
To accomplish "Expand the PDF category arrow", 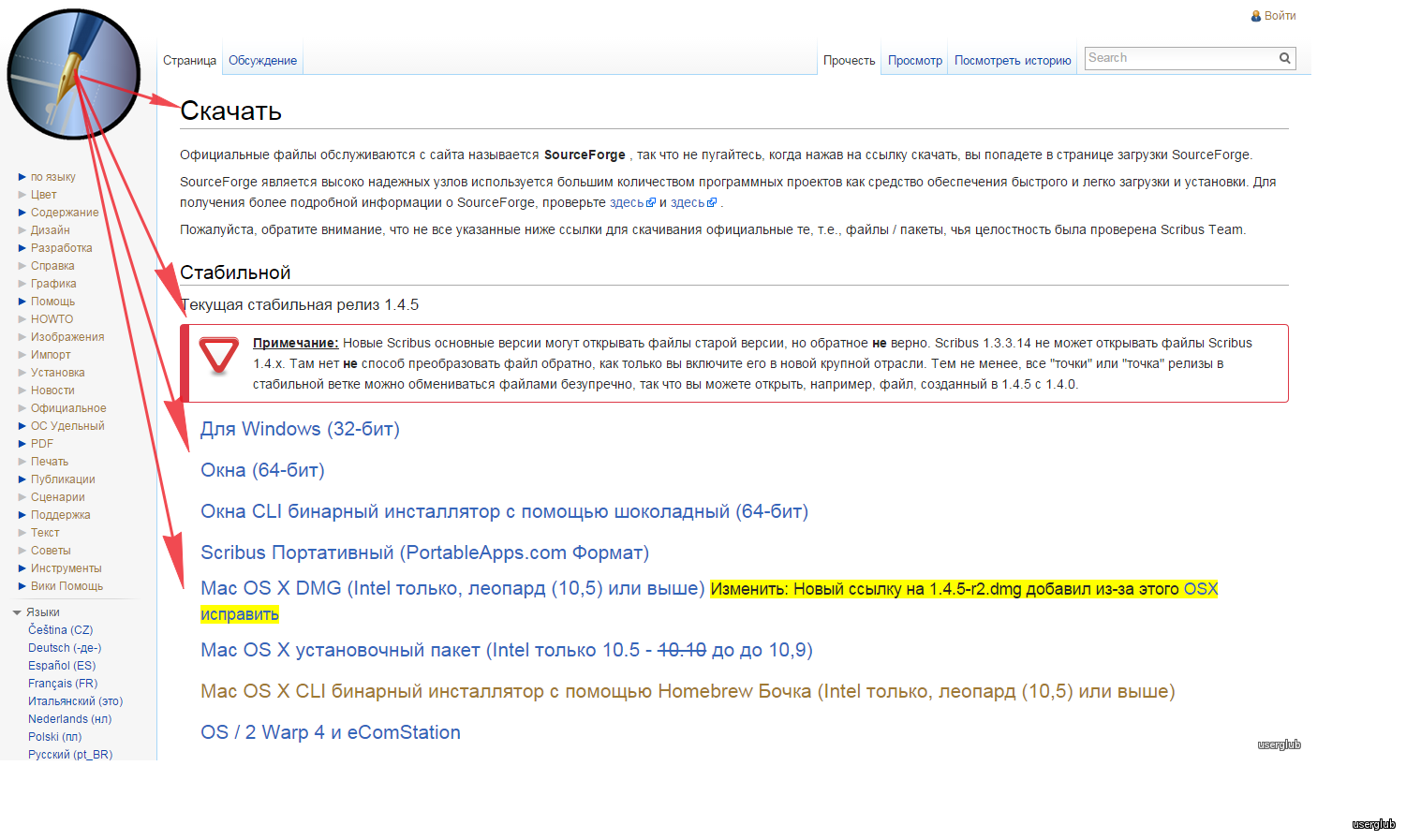I will pyautogui.click(x=22, y=444).
